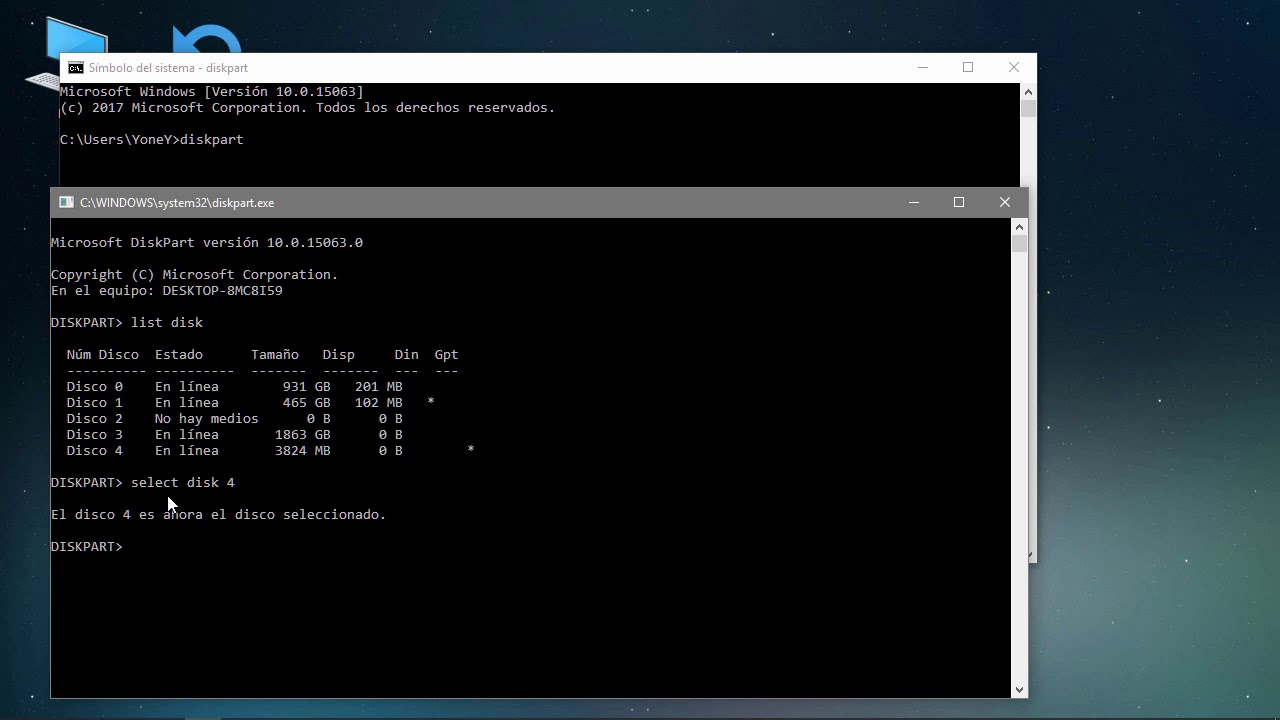1280x720 pixels.
Task: Click the 'list disk' command text
Action: click(x=167, y=323)
